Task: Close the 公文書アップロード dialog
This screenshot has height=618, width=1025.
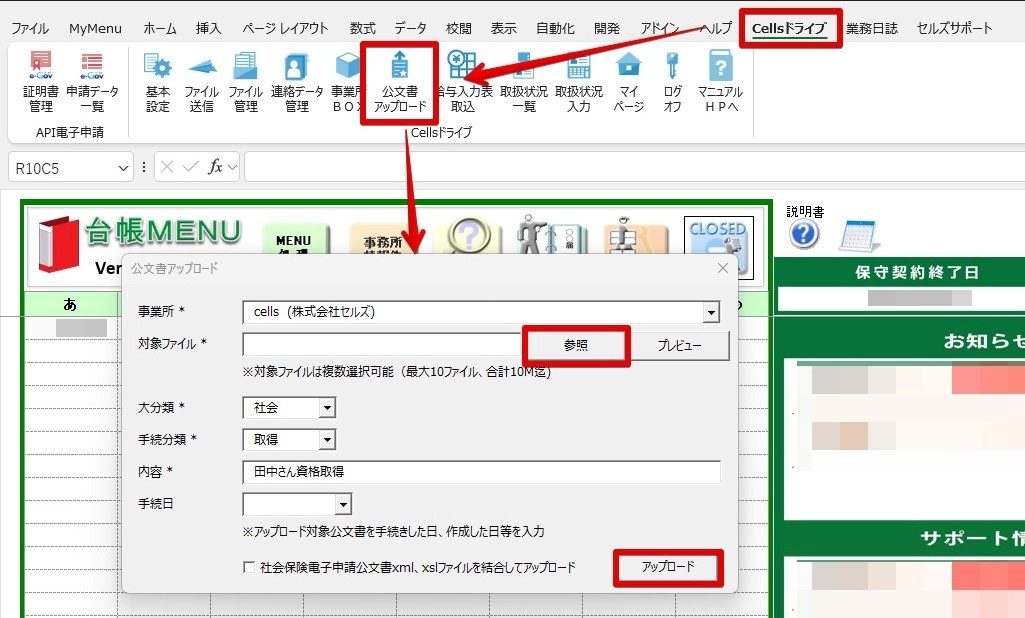Action: click(x=722, y=268)
